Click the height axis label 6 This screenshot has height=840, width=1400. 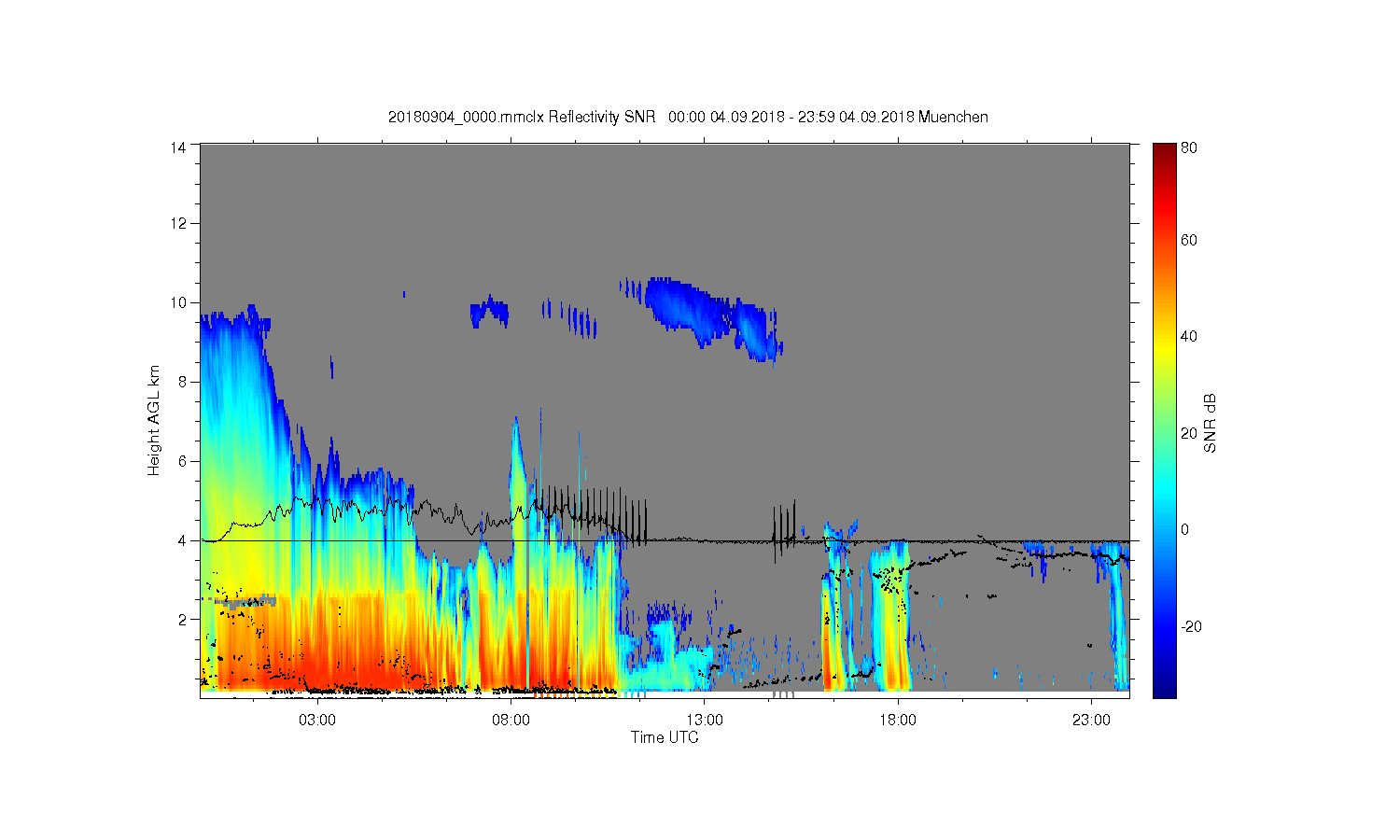(x=183, y=461)
